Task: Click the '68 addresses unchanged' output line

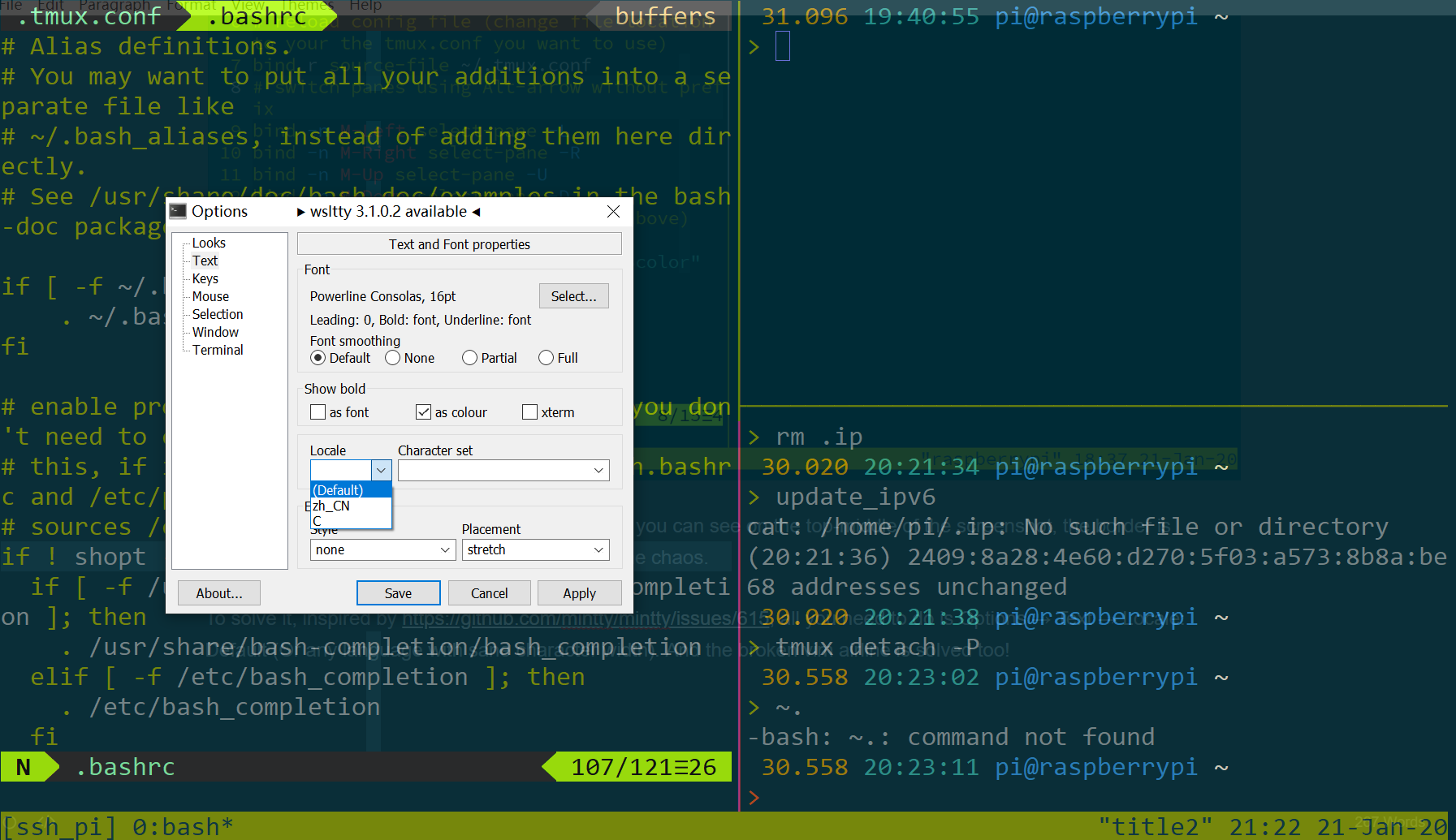Action: (907, 587)
